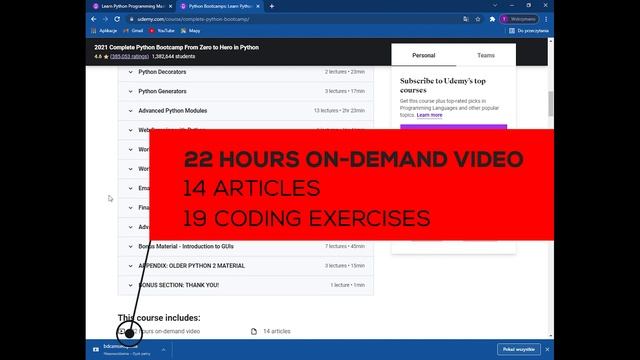Close the Learn Python Programming tab
The height and width of the screenshot is (360, 640).
170,6
